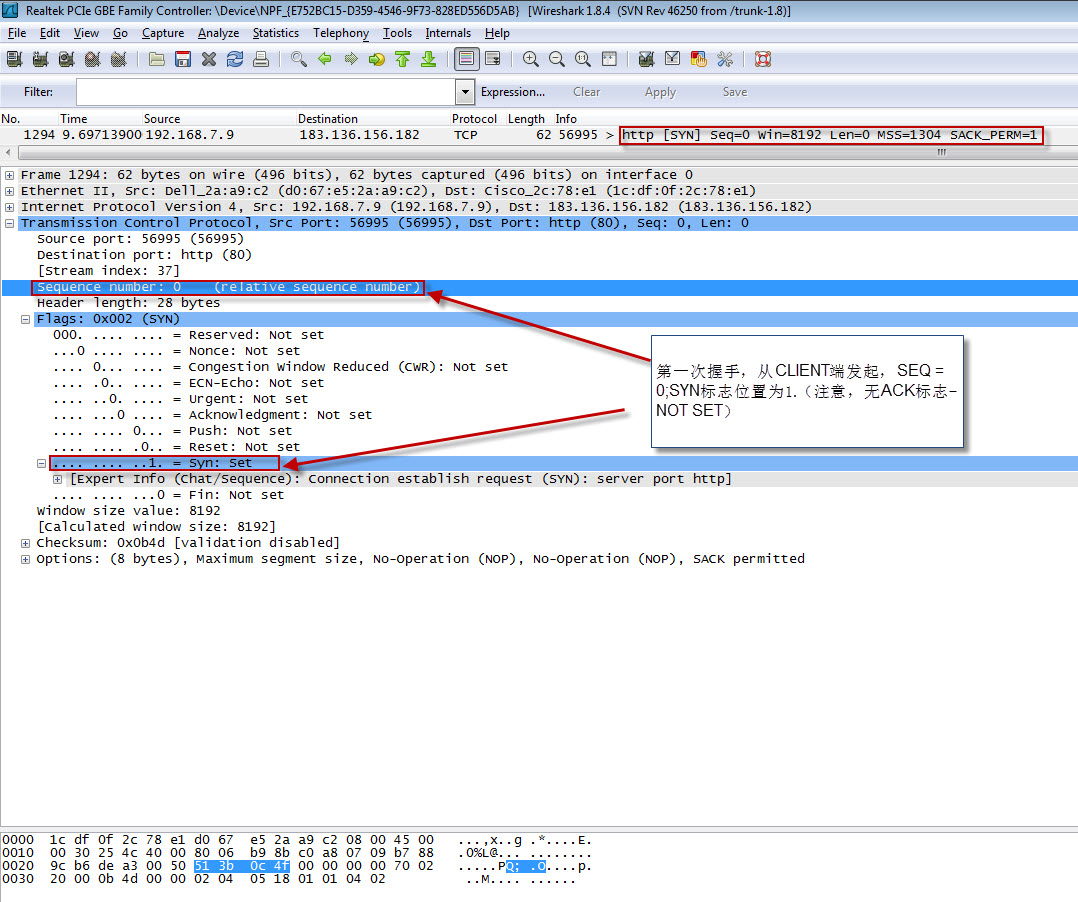1078x902 pixels.
Task: Select the Source port: 56995 row
Action: coord(140,239)
